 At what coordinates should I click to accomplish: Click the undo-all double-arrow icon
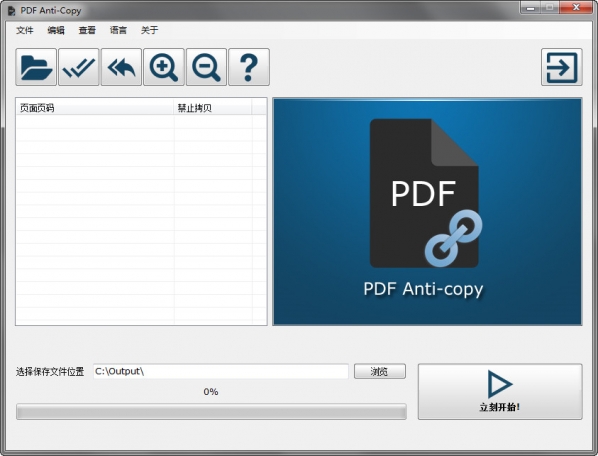click(121, 67)
